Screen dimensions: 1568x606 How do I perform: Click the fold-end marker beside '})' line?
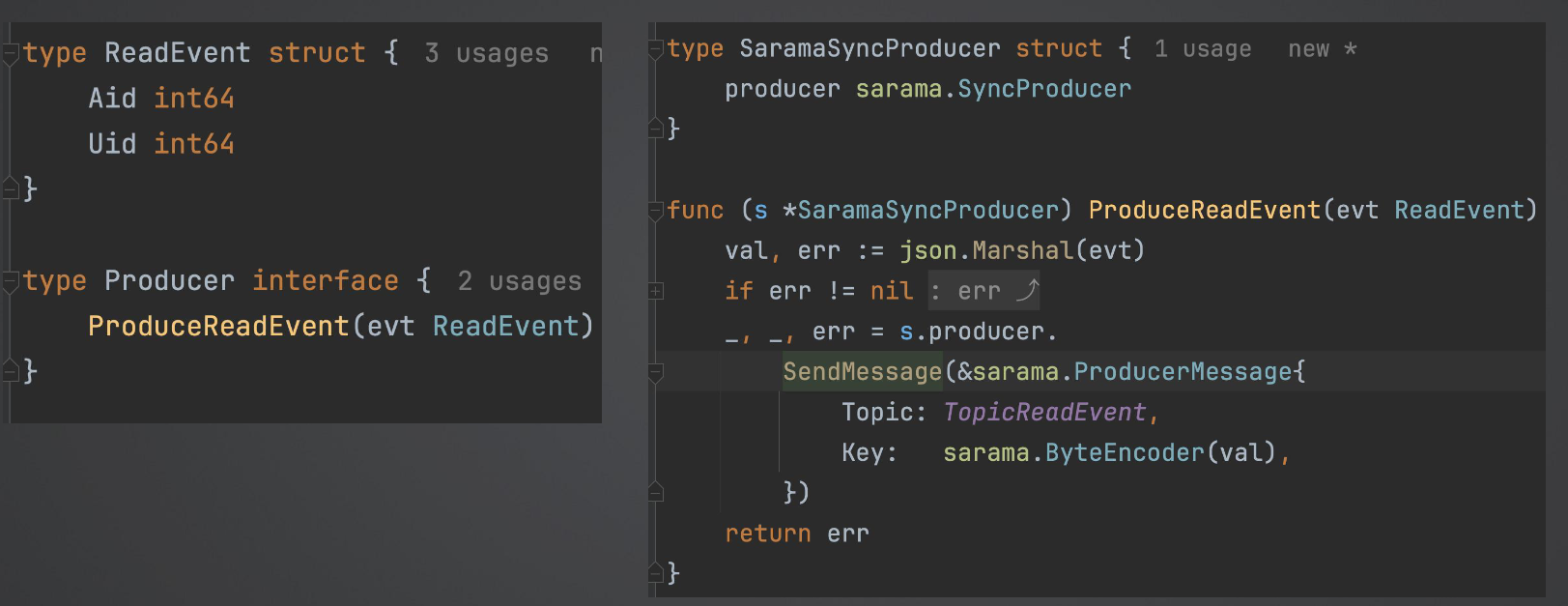pos(656,493)
